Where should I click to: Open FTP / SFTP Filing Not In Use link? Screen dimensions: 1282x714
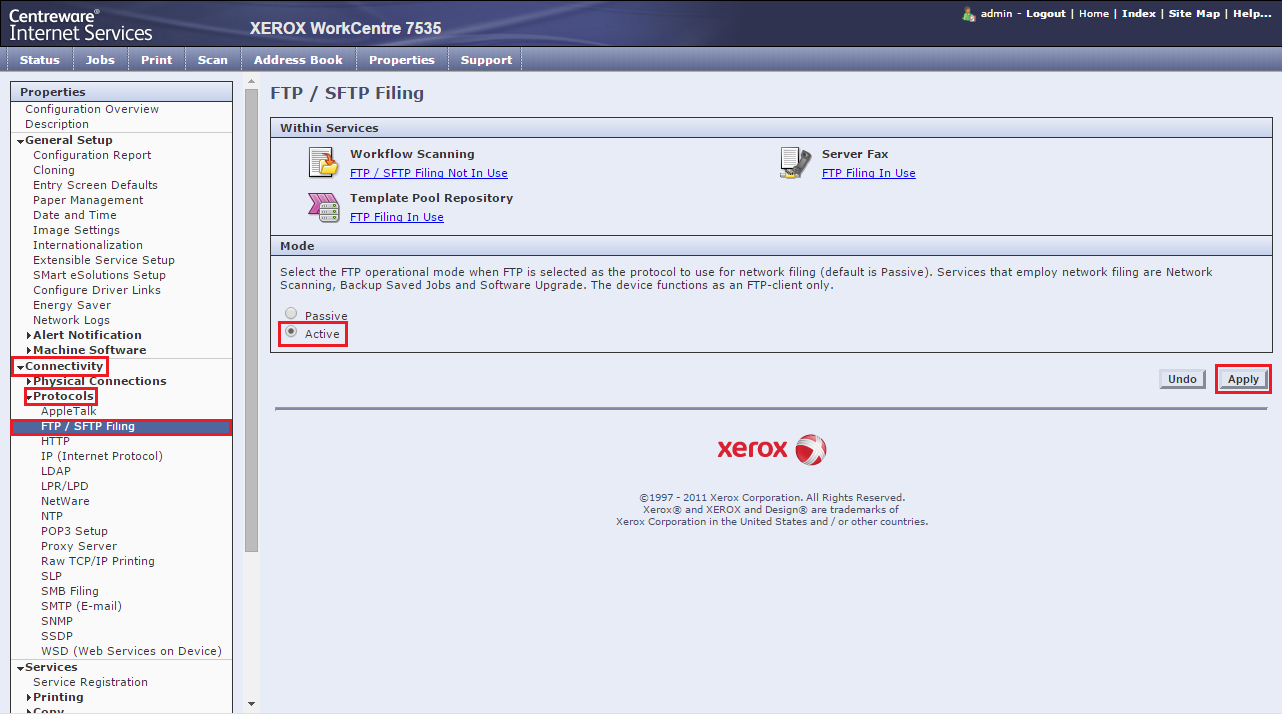pyautogui.click(x=428, y=173)
